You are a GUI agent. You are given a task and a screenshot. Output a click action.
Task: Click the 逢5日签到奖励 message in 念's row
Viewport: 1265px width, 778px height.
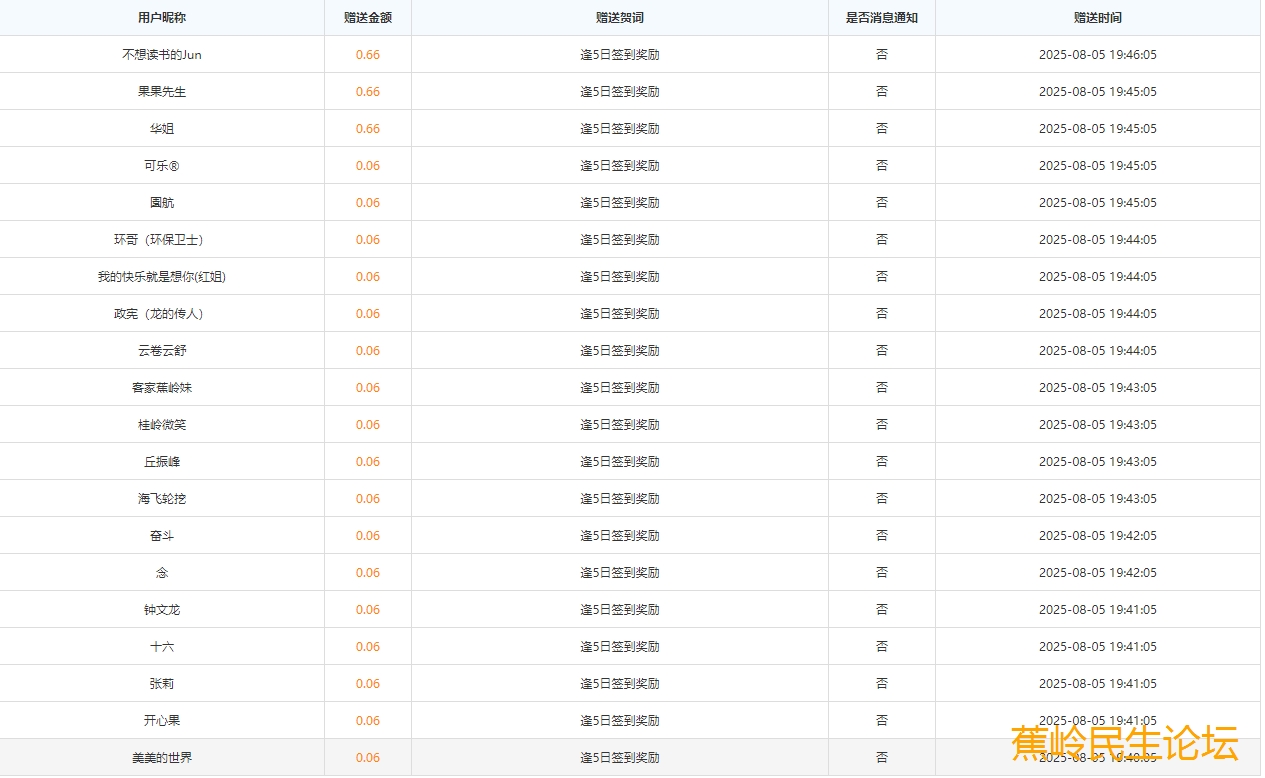coord(619,573)
